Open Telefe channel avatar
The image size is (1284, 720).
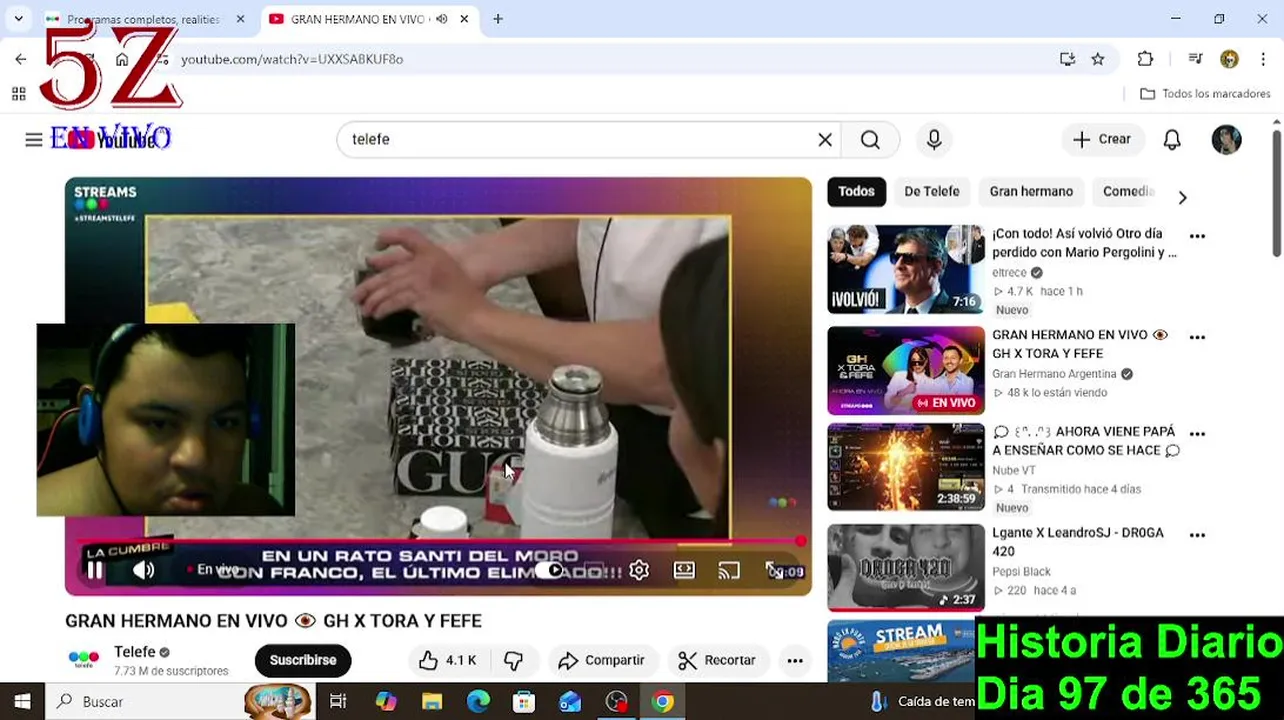pos(84,659)
